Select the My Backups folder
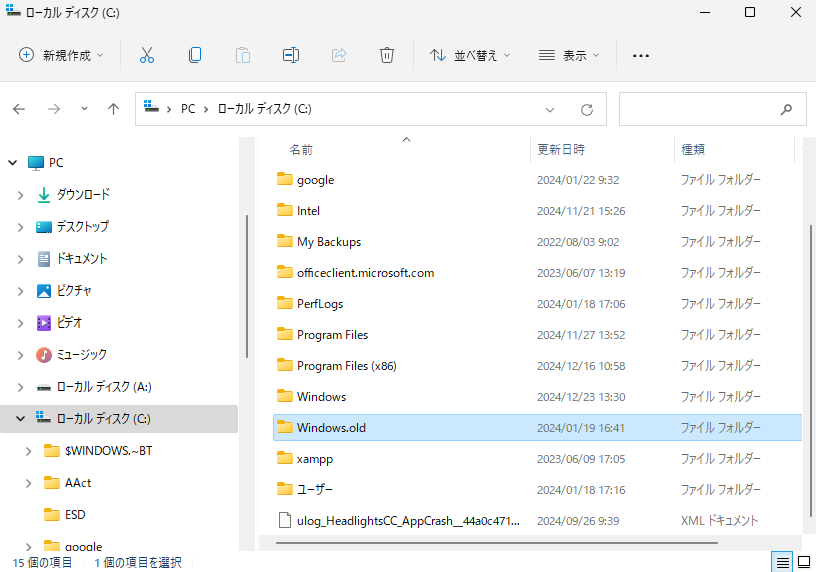 pyautogui.click(x=329, y=242)
